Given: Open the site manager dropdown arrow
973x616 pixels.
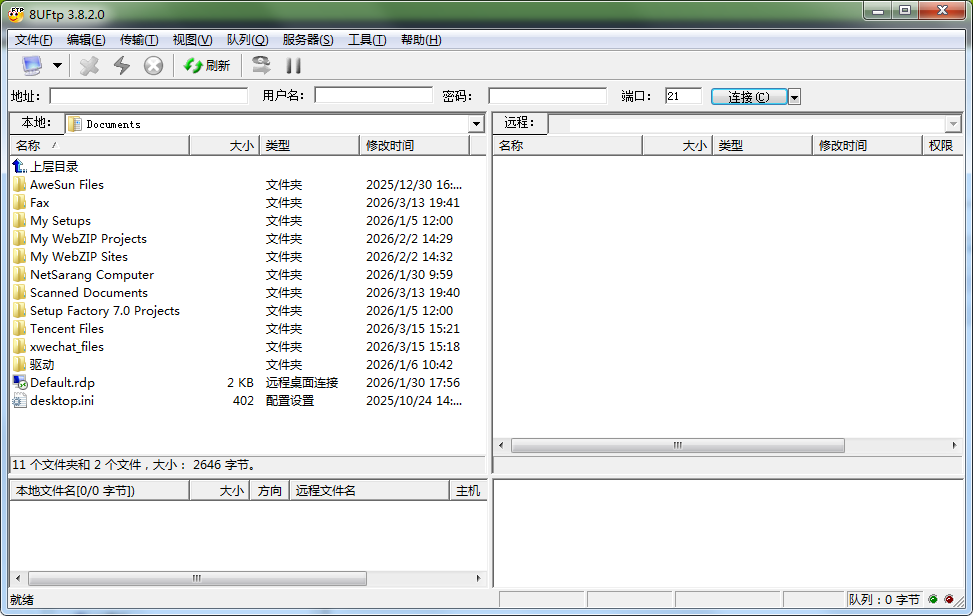Looking at the screenshot, I should 57,66.
